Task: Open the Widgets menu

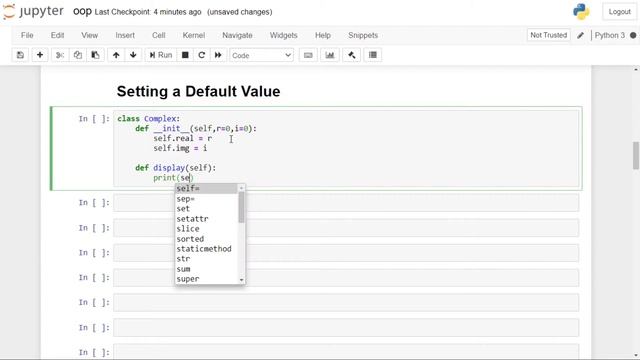Action: [x=283, y=36]
